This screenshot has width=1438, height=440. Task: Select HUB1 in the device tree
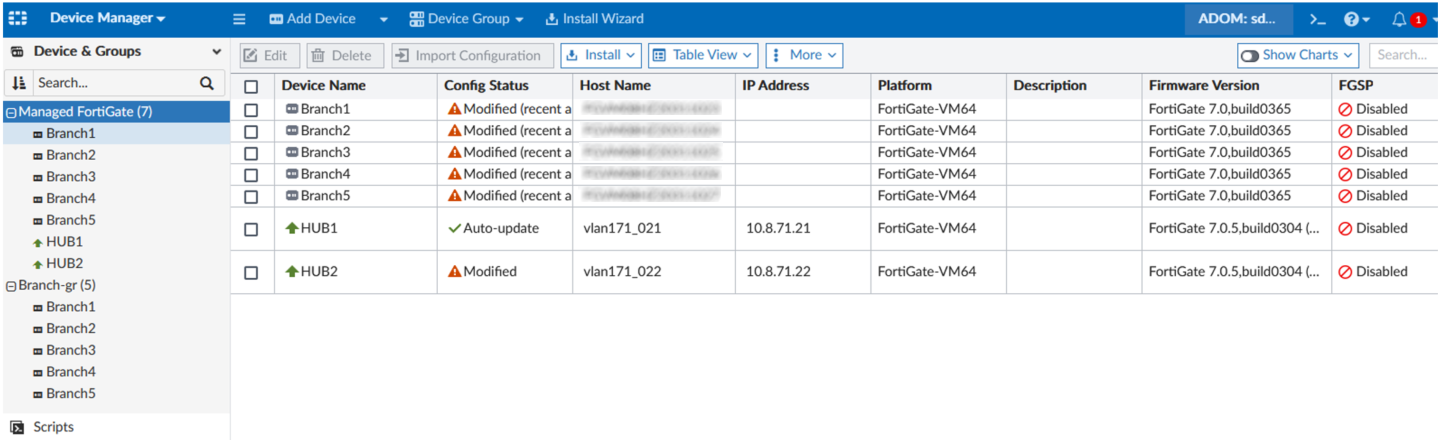[x=64, y=242]
